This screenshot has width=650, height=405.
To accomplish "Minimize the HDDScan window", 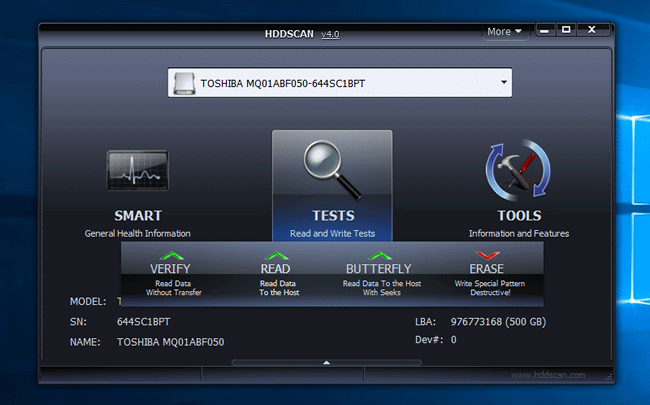I will coord(545,30).
